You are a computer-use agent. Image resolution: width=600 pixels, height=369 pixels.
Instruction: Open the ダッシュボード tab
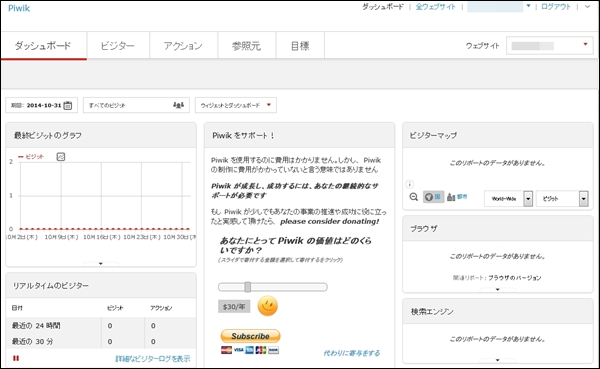point(44,46)
